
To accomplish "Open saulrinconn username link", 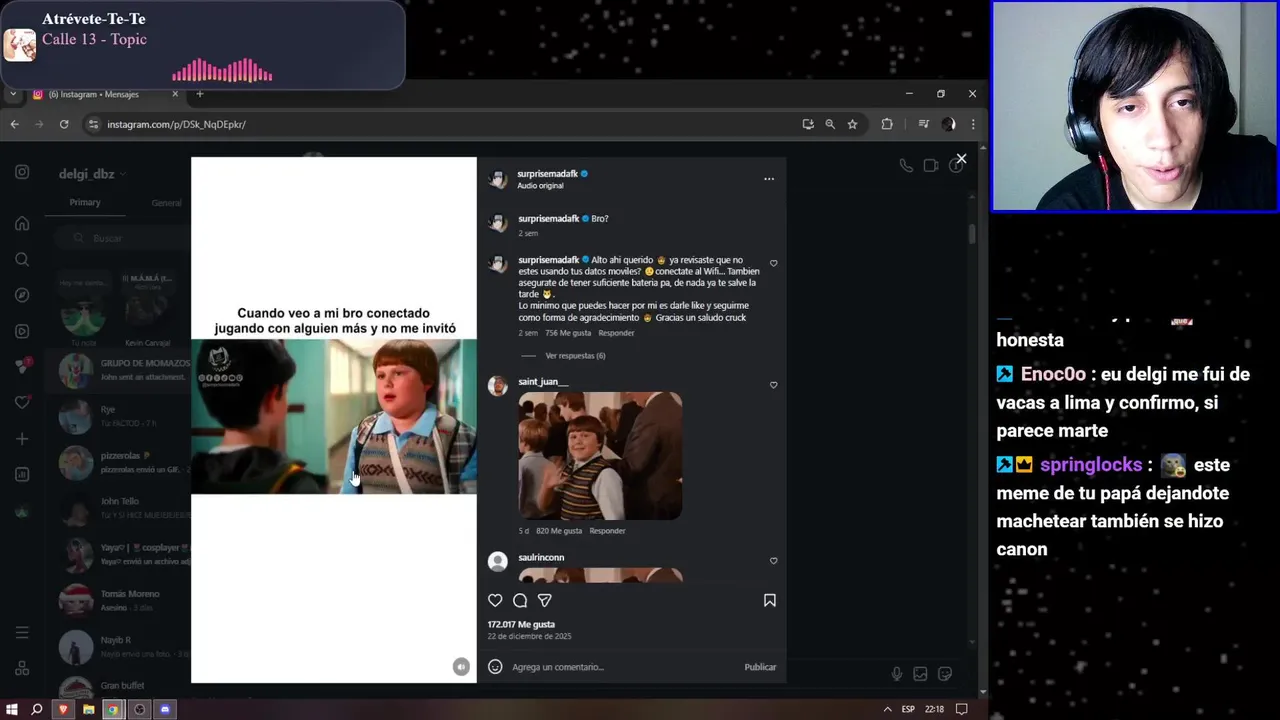I will 541,558.
